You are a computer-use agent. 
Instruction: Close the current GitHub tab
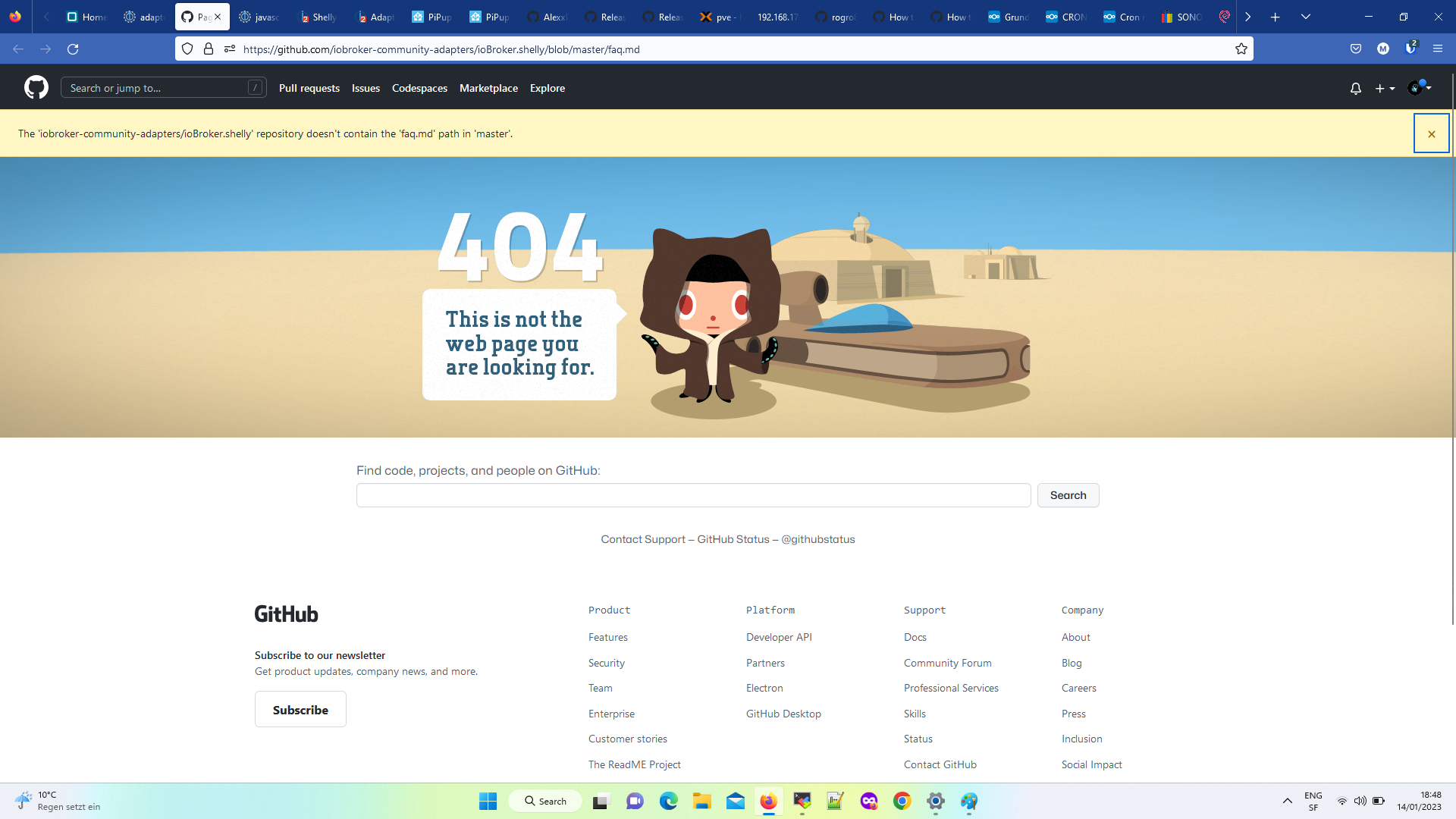click(218, 17)
